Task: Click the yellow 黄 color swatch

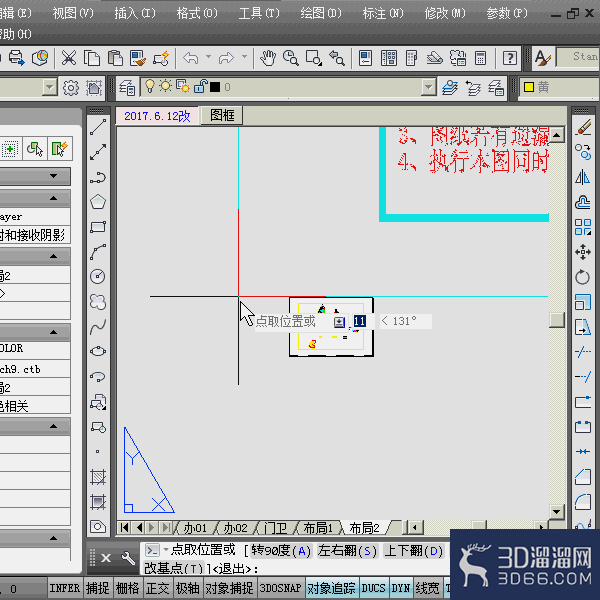Action: 529,88
